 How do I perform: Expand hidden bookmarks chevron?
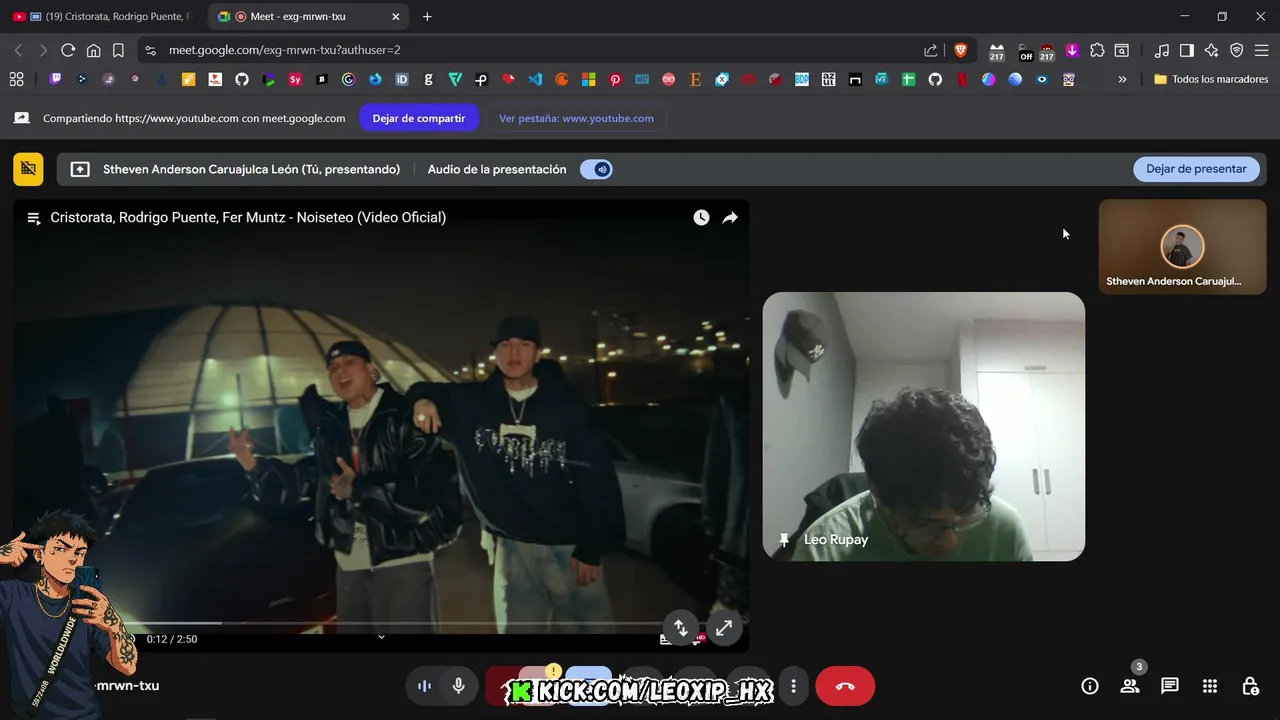1122,79
